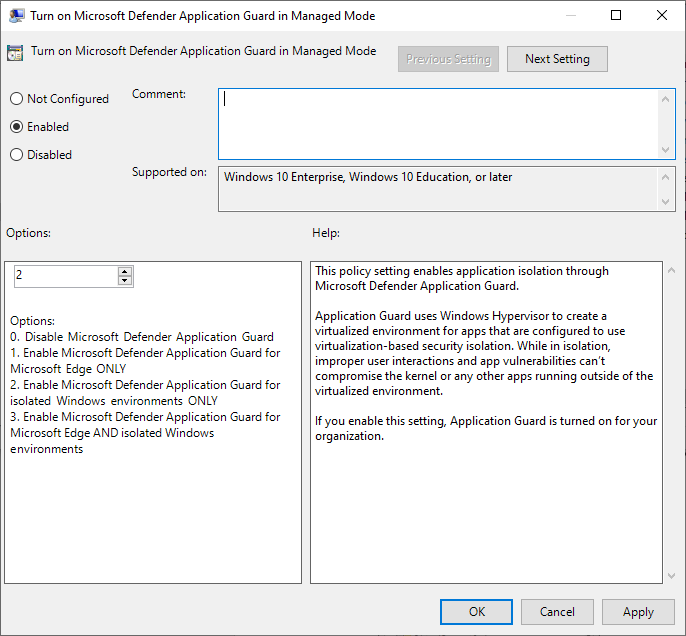Click the Supported on text Windows 10 Enterprise
This screenshot has height=636, width=686.
tap(284, 177)
